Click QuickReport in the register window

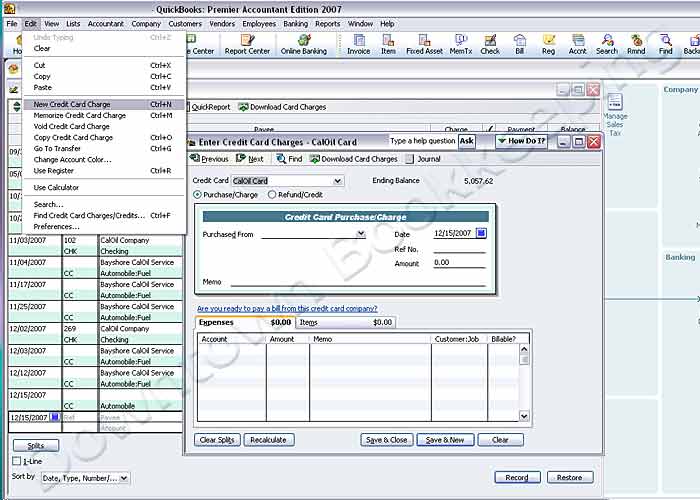208,107
